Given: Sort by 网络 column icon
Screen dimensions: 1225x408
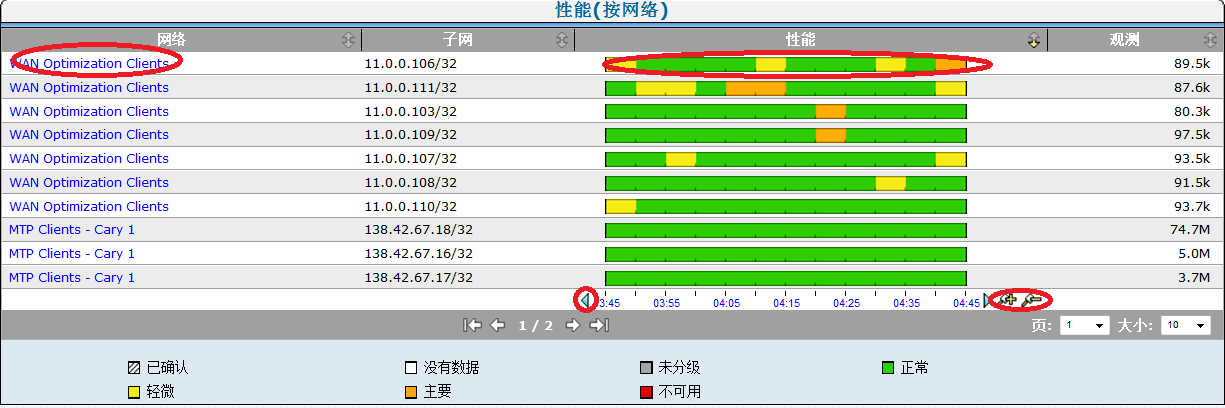Looking at the screenshot, I should 347,40.
